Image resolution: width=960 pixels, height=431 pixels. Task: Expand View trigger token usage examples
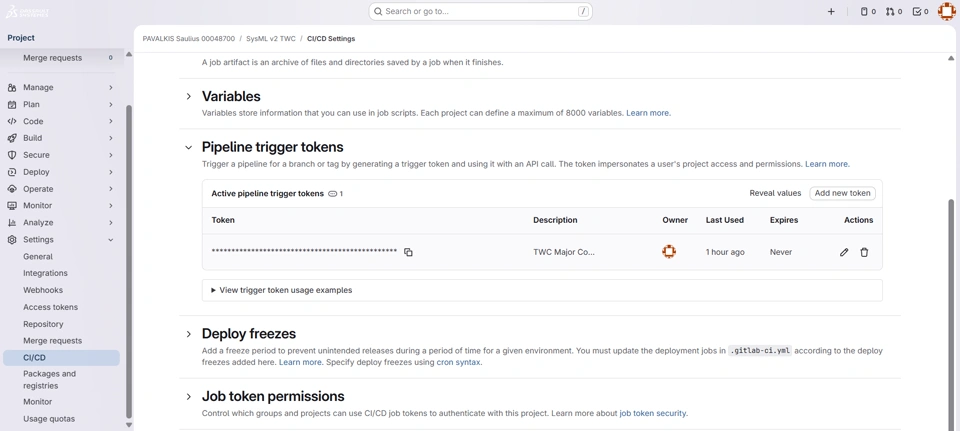pyautogui.click(x=281, y=290)
